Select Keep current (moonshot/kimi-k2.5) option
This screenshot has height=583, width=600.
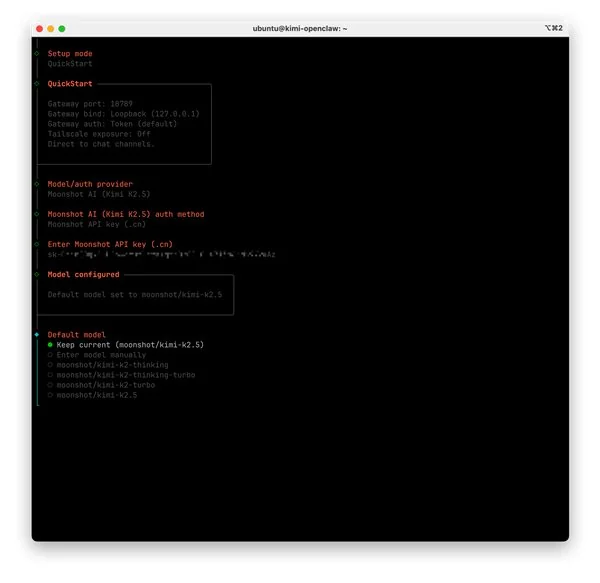pos(126,345)
